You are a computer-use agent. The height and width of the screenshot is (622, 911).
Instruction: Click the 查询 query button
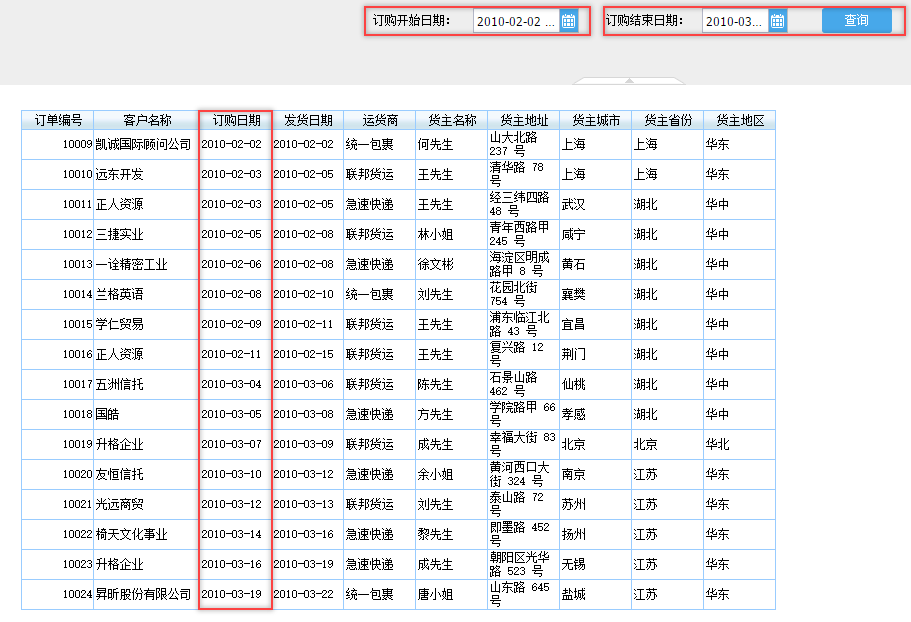tap(856, 21)
